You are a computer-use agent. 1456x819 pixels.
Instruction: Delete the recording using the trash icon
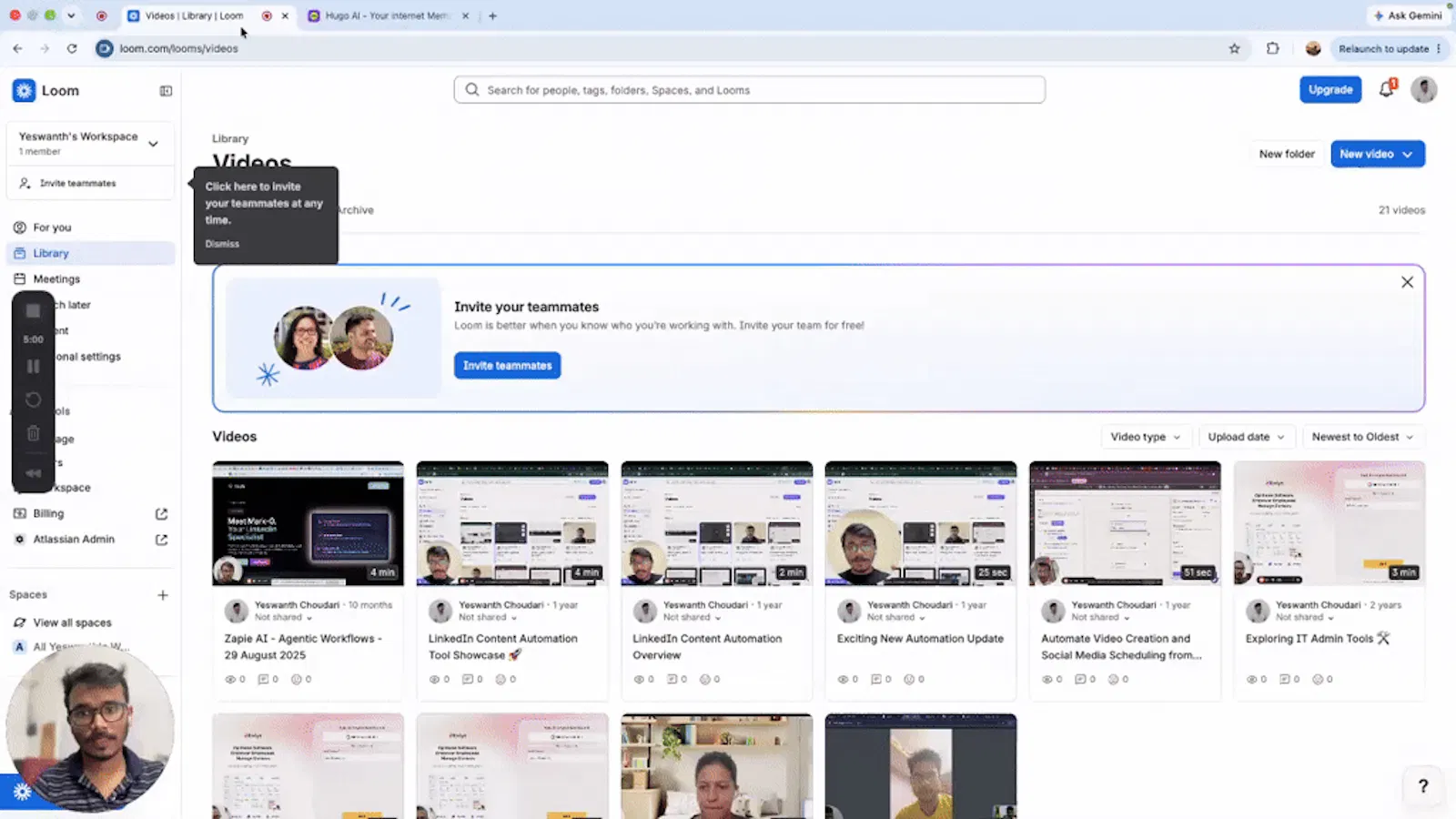pyautogui.click(x=33, y=433)
